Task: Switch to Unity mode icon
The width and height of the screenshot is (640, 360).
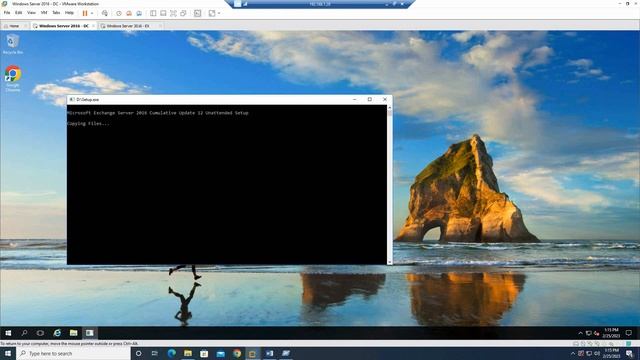Action: pyautogui.click(x=184, y=13)
